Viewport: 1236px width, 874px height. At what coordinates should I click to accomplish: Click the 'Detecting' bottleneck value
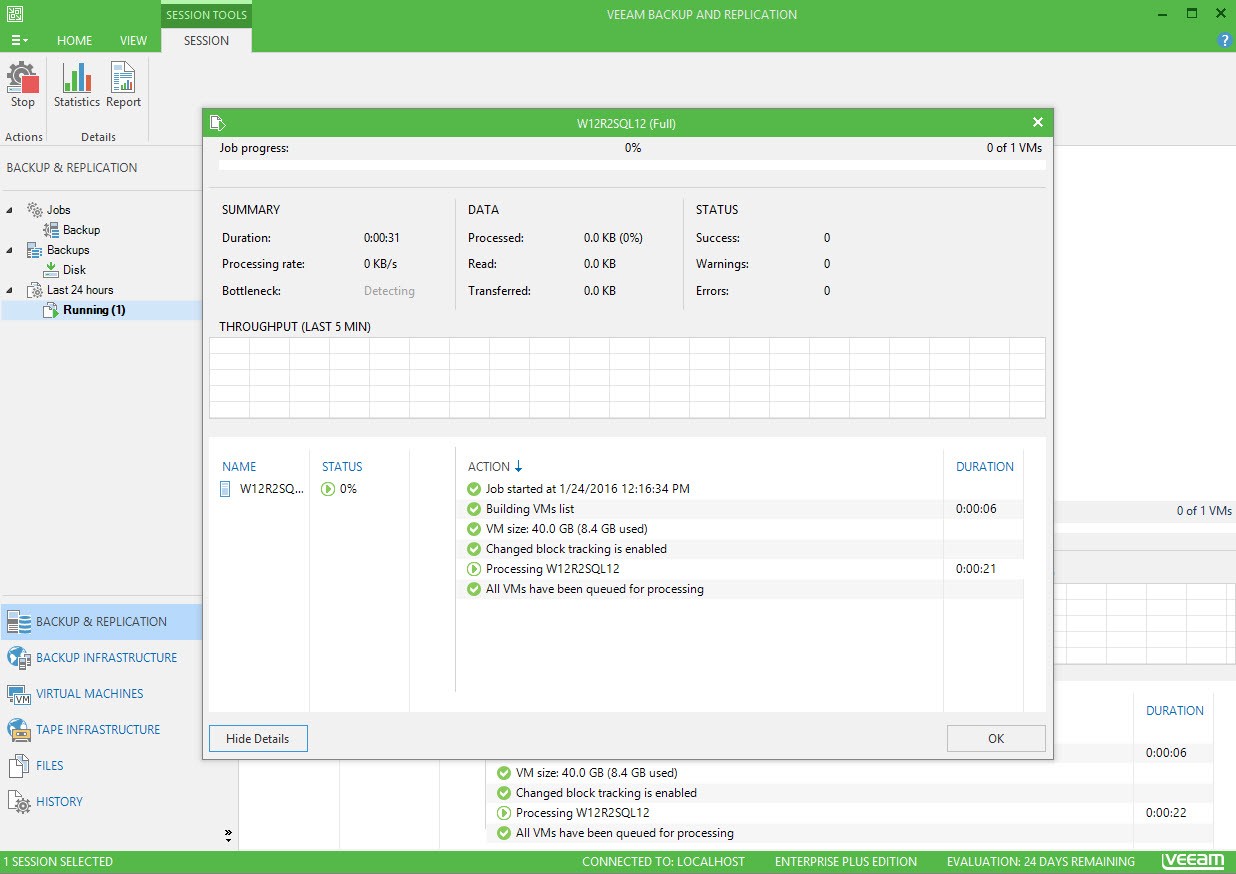(x=389, y=291)
